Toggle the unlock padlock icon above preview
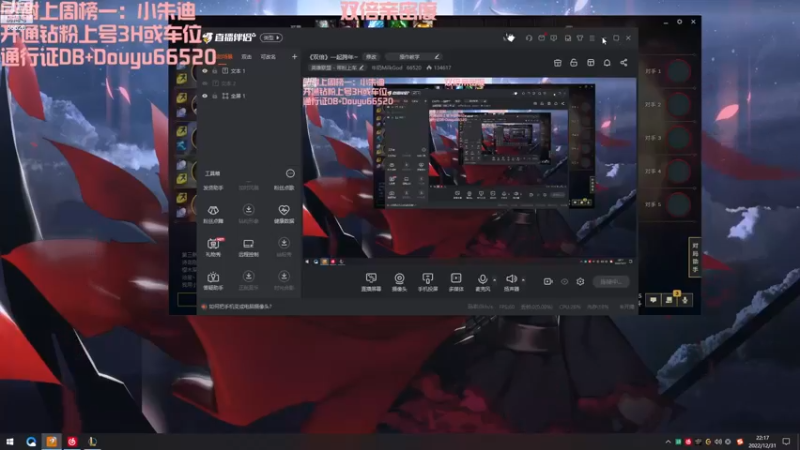The height and width of the screenshot is (450, 800). coord(573,63)
